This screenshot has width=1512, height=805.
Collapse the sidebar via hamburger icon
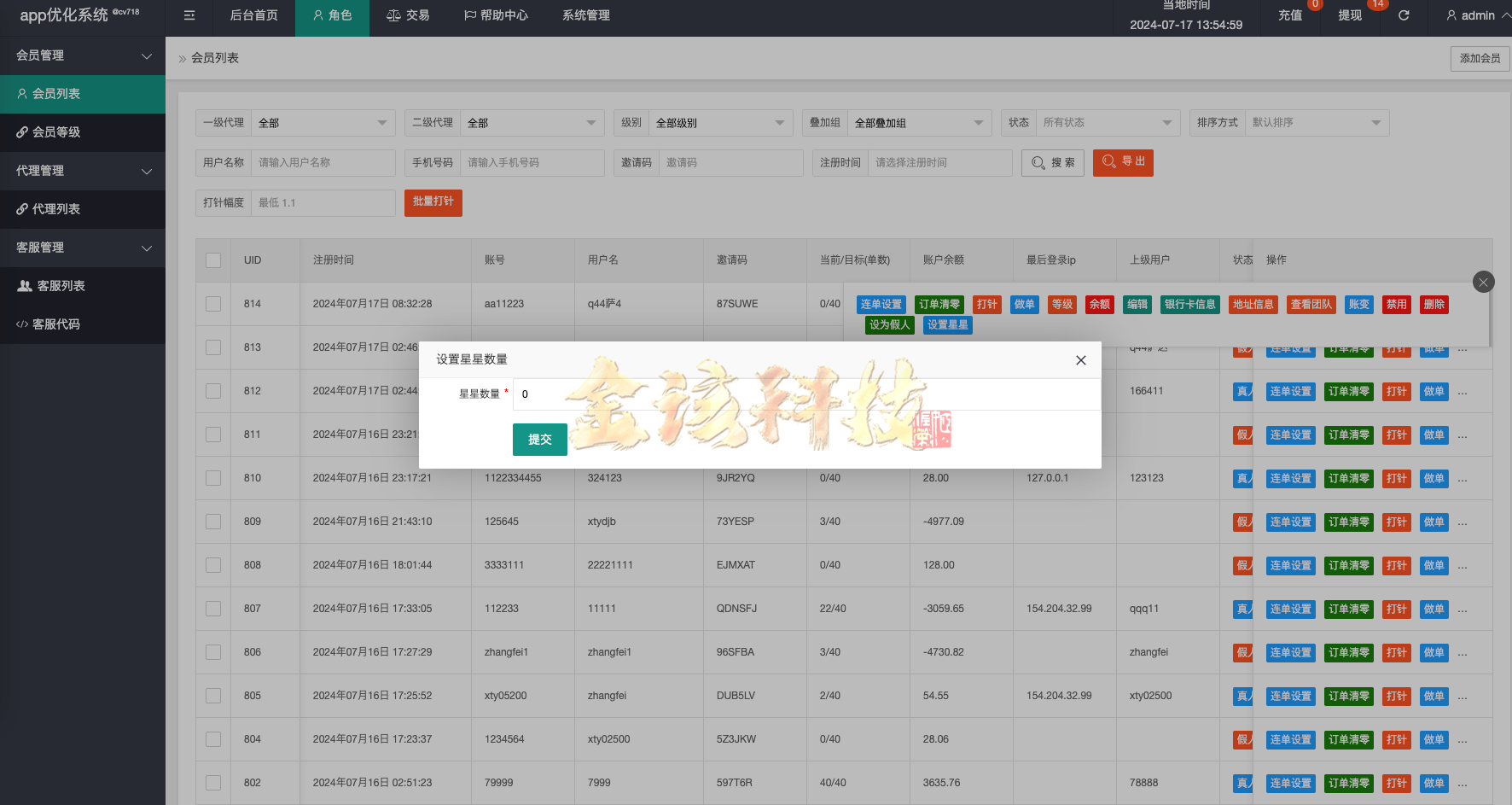pos(189,15)
